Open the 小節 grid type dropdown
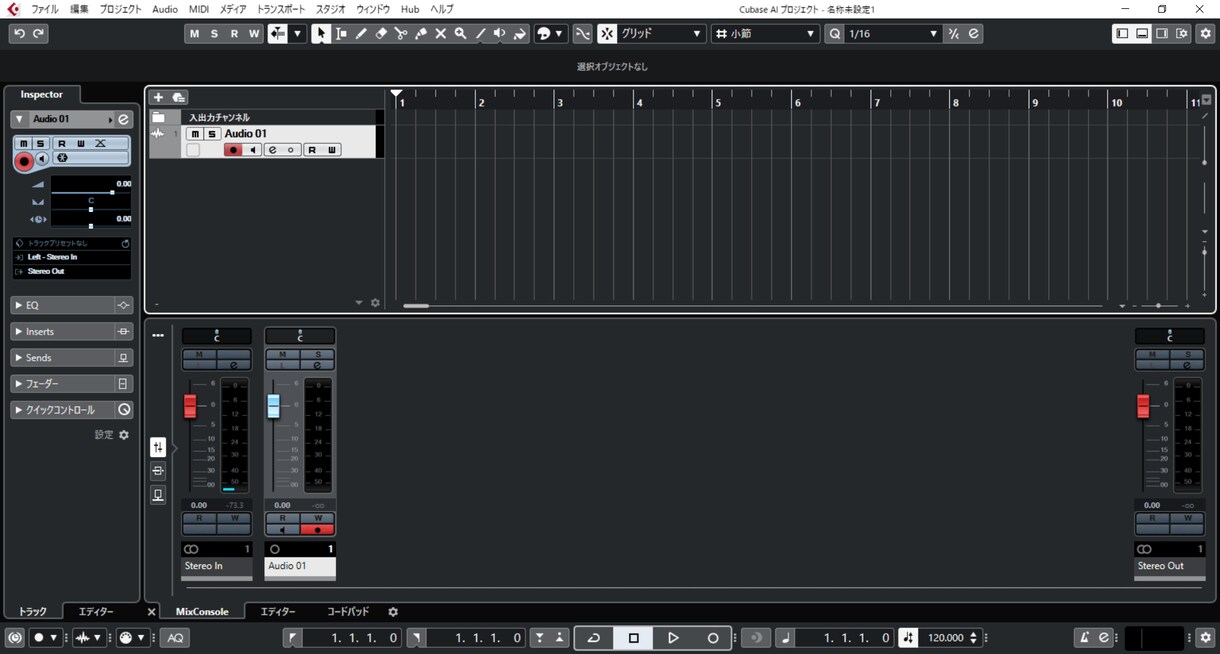Image resolution: width=1220 pixels, height=654 pixels. tap(766, 34)
